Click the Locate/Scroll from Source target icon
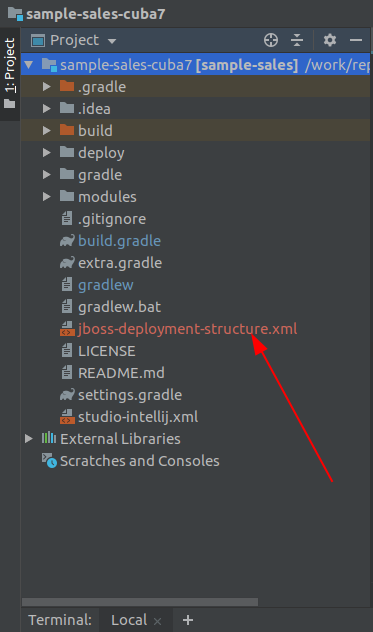The width and height of the screenshot is (373, 632). (x=271, y=40)
